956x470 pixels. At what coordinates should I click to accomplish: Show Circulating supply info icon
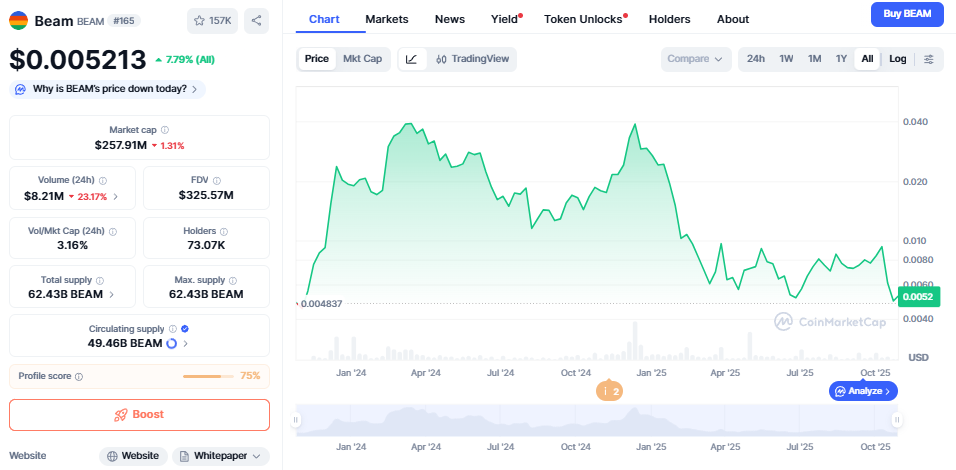173,329
